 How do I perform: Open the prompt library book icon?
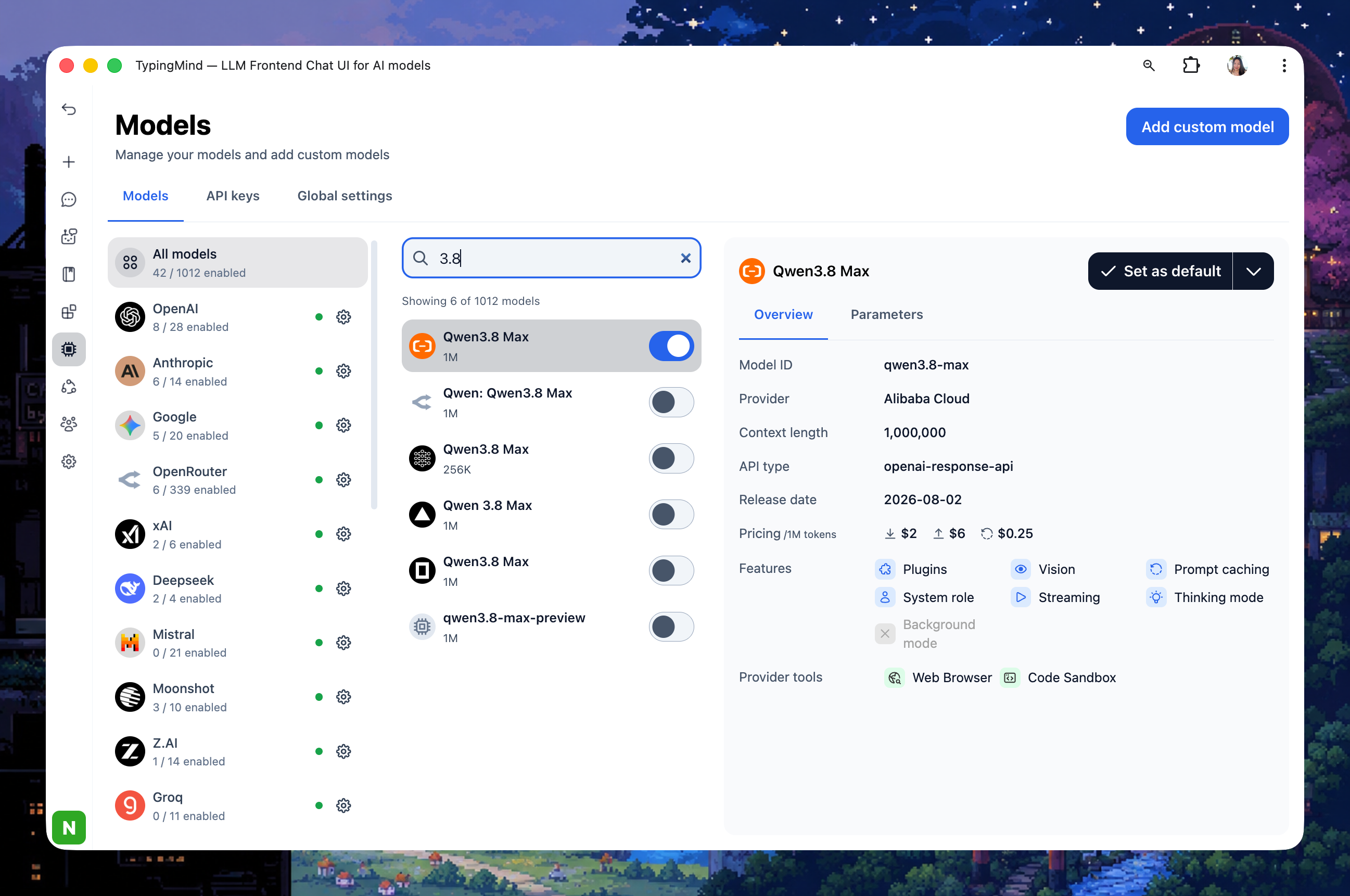[69, 274]
